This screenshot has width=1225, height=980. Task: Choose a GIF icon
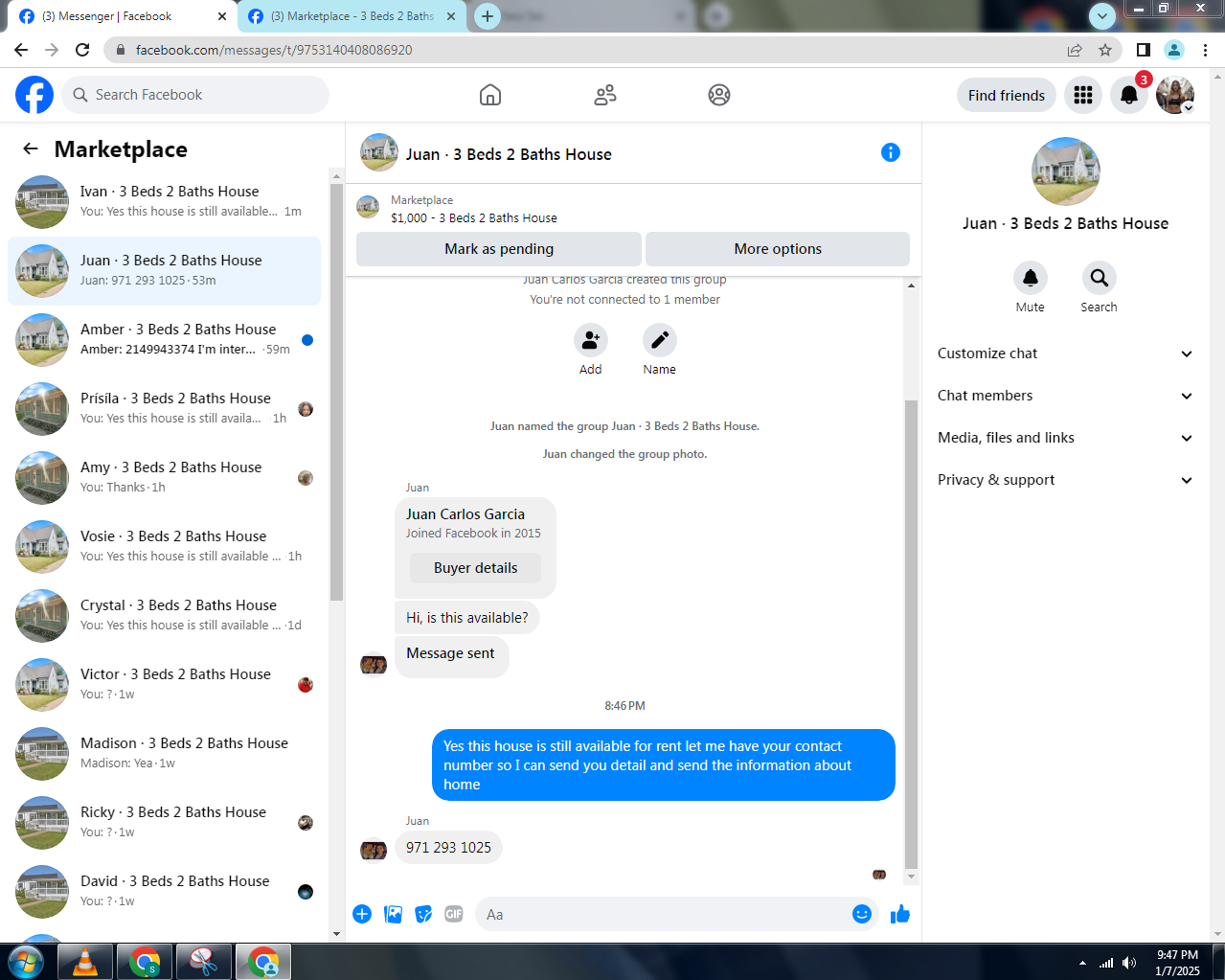point(454,914)
